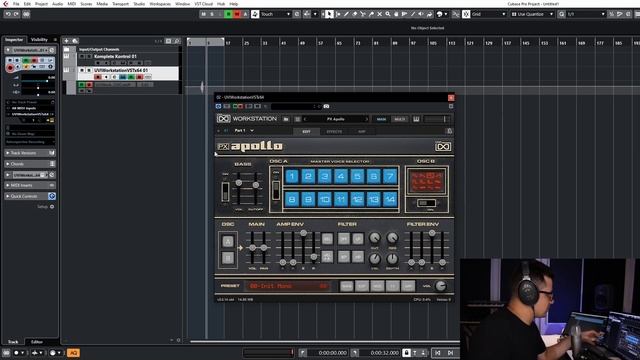This screenshot has width=640, height=360.
Task: Click the track preset cloud icon
Action: pos(75,41)
